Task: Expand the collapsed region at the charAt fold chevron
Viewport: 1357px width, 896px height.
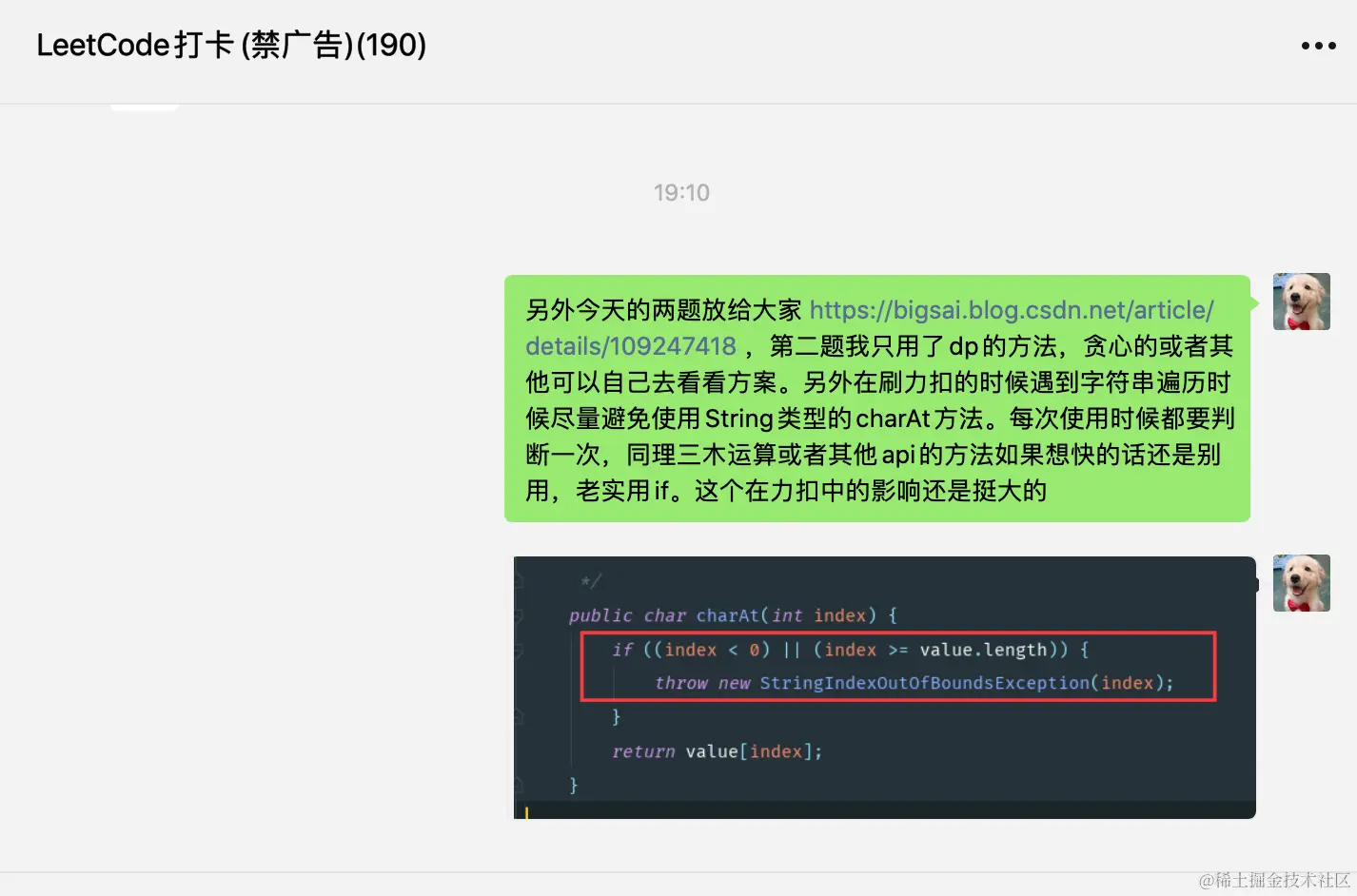Action: 519,615
